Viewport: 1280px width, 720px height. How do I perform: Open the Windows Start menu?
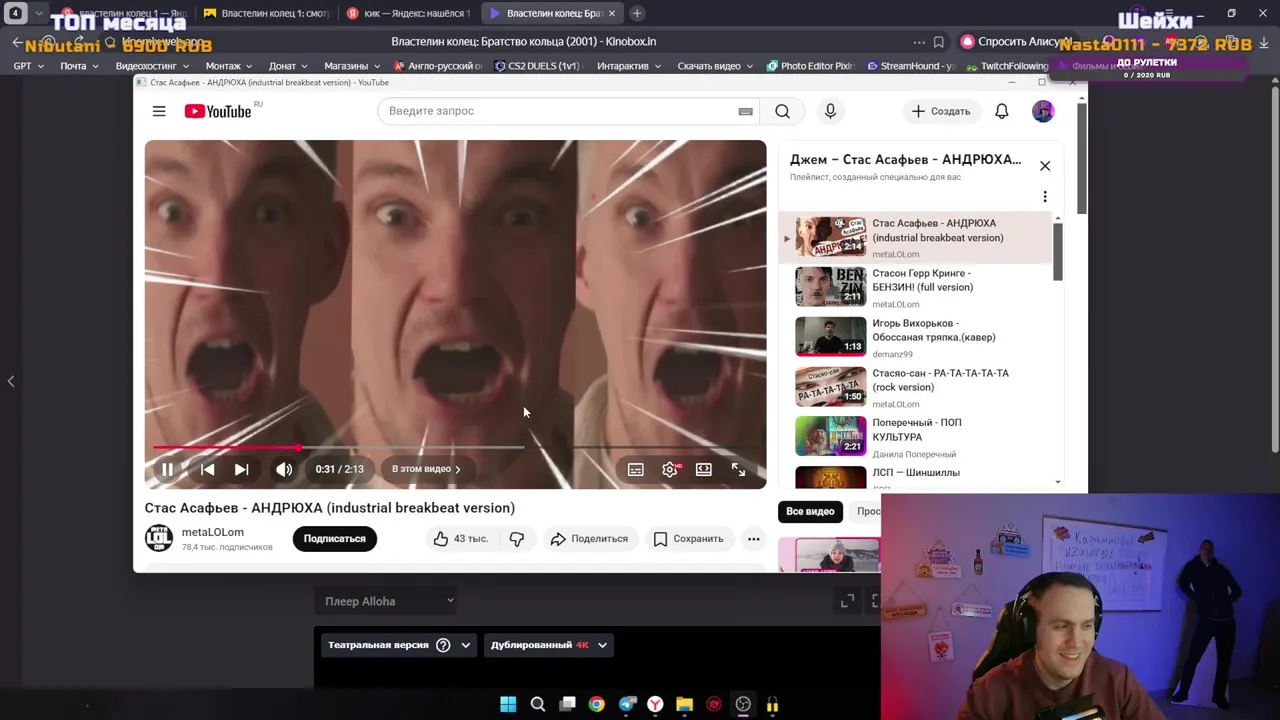508,705
